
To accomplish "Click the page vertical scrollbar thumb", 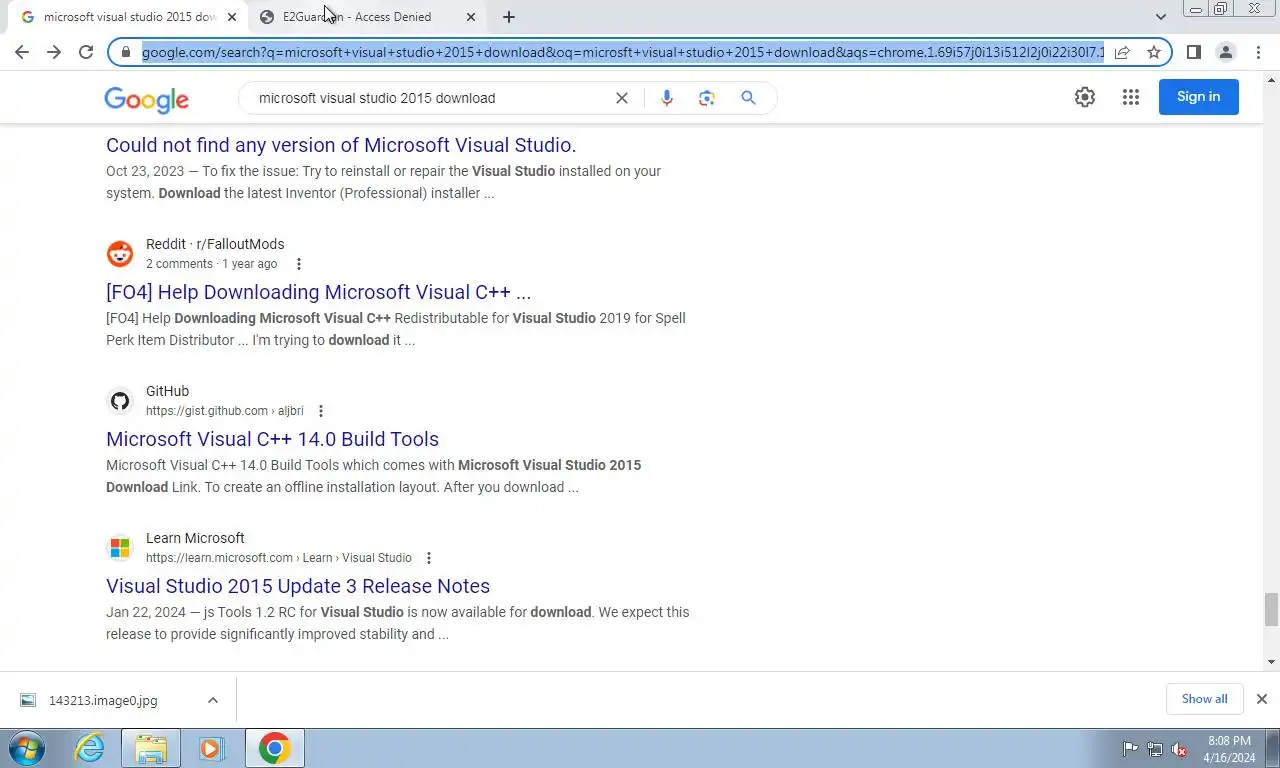I will click(x=1271, y=609).
